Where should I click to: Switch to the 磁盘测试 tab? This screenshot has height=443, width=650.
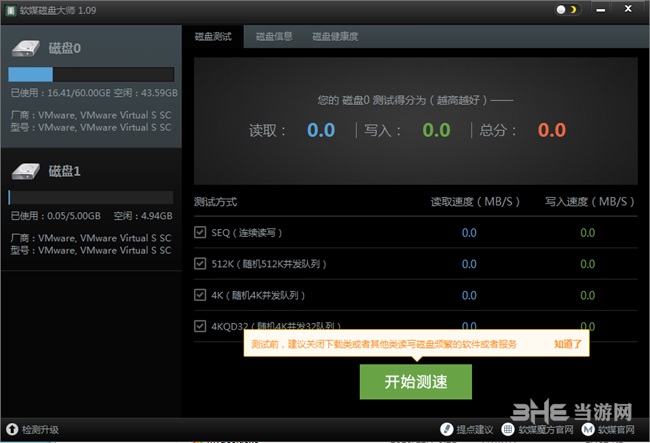pyautogui.click(x=213, y=36)
